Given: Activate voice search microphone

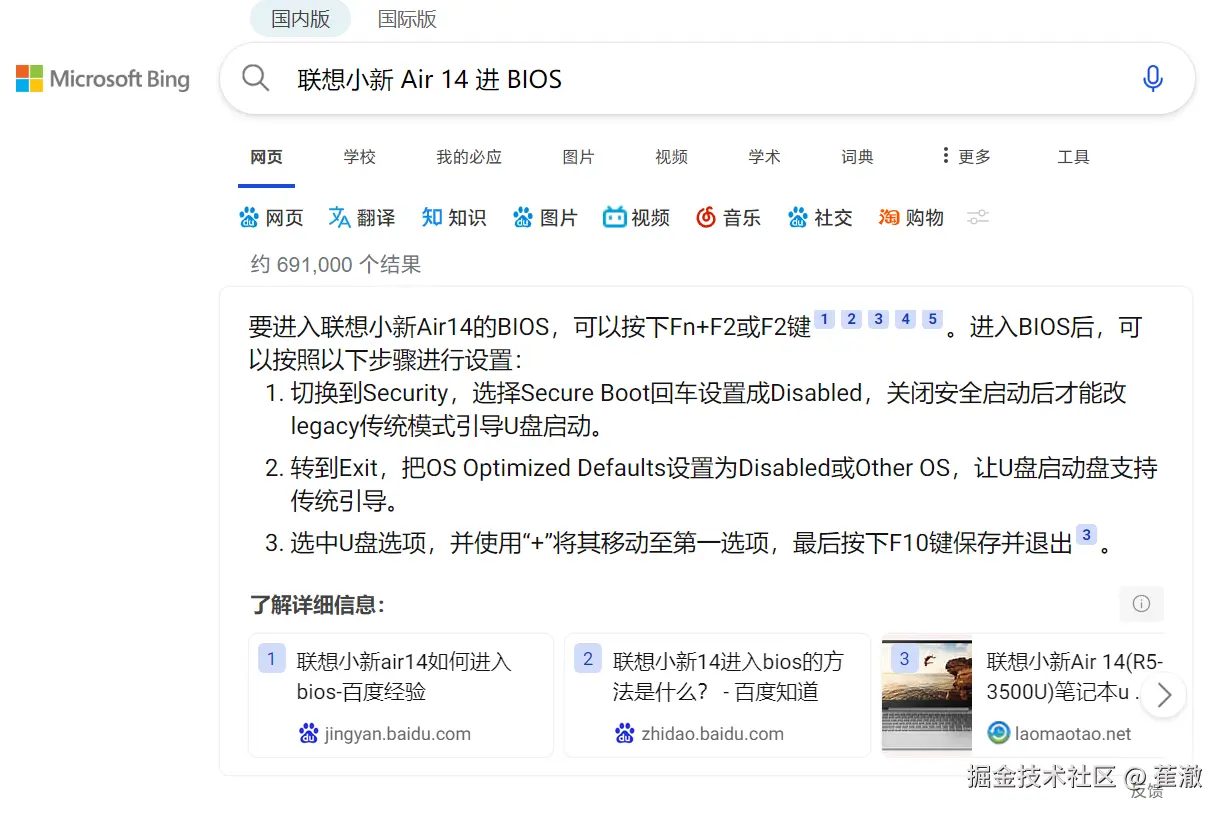Looking at the screenshot, I should coord(1152,78).
